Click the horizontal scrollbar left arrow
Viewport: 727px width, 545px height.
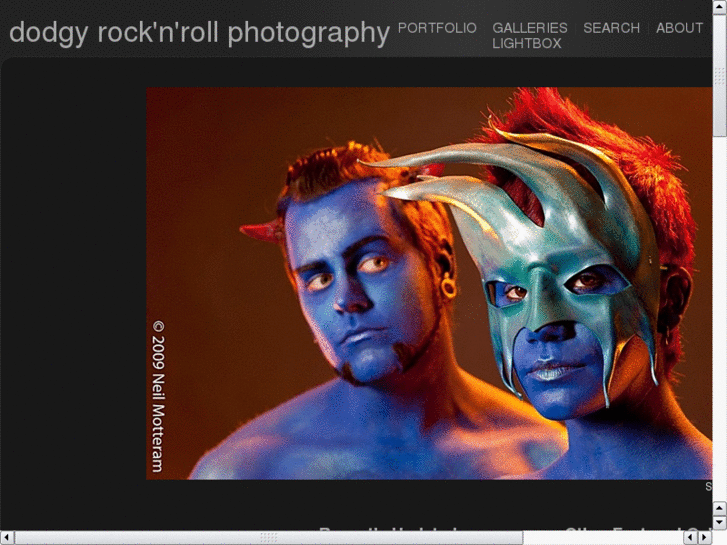(6, 538)
